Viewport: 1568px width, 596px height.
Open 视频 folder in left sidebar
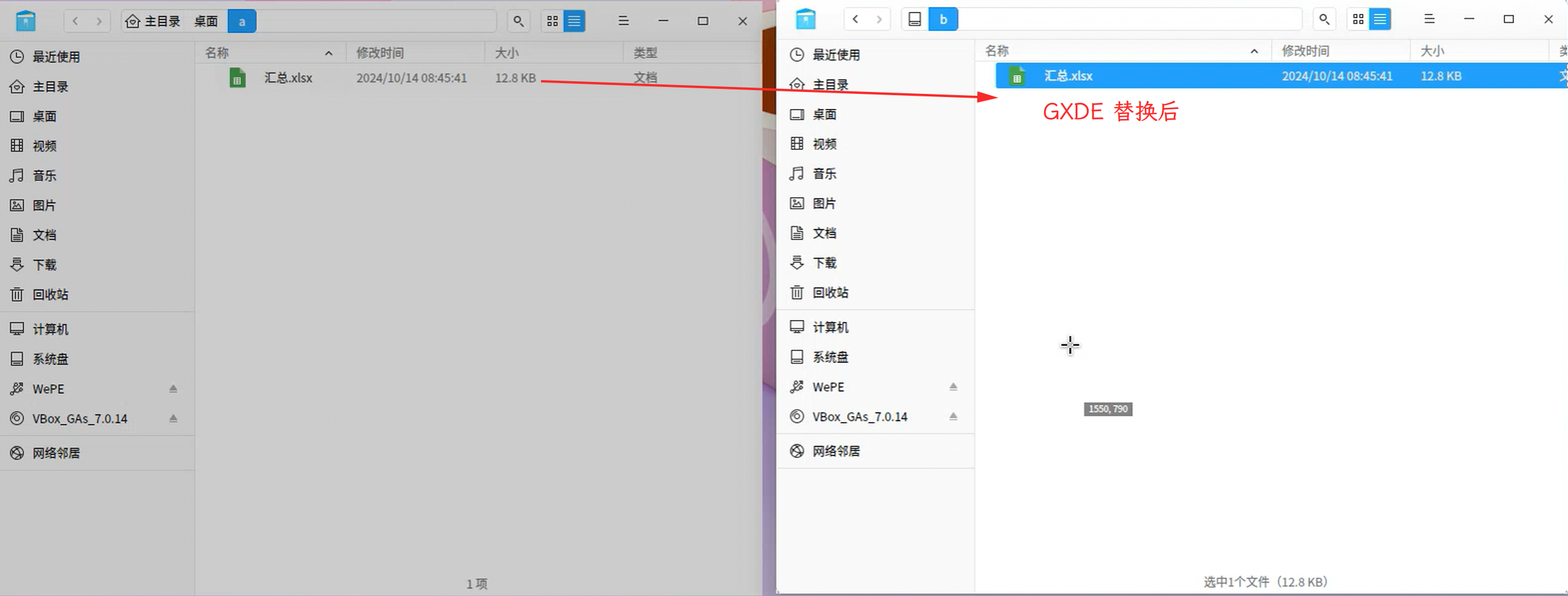pos(98,146)
